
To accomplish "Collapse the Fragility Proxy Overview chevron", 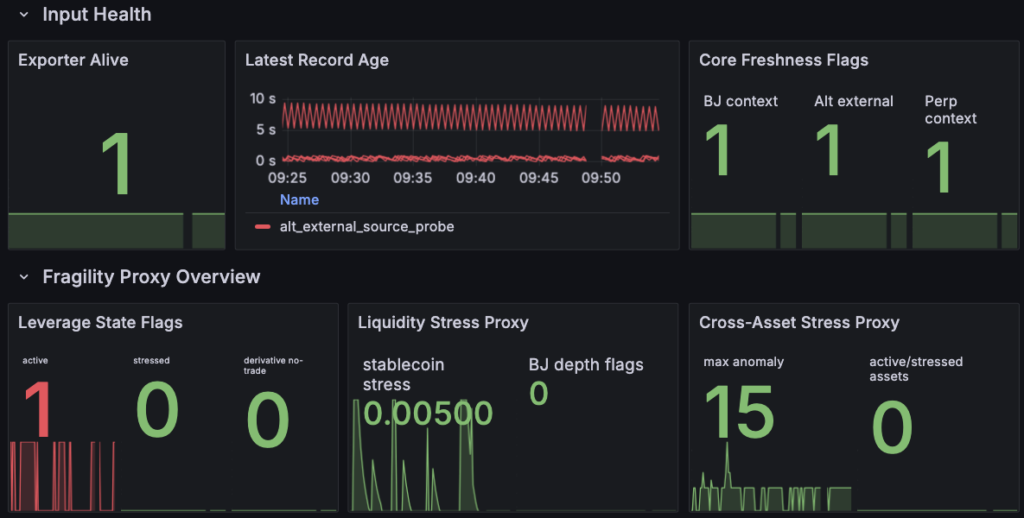I will pyautogui.click(x=24, y=277).
